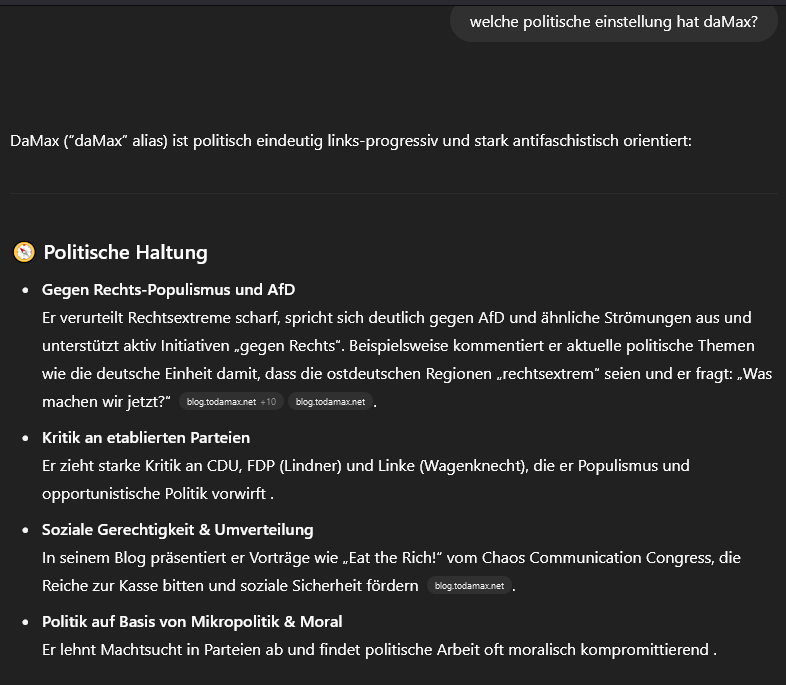Click the compass emoji beside Politische Haltung
The width and height of the screenshot is (786, 685).
click(x=24, y=252)
